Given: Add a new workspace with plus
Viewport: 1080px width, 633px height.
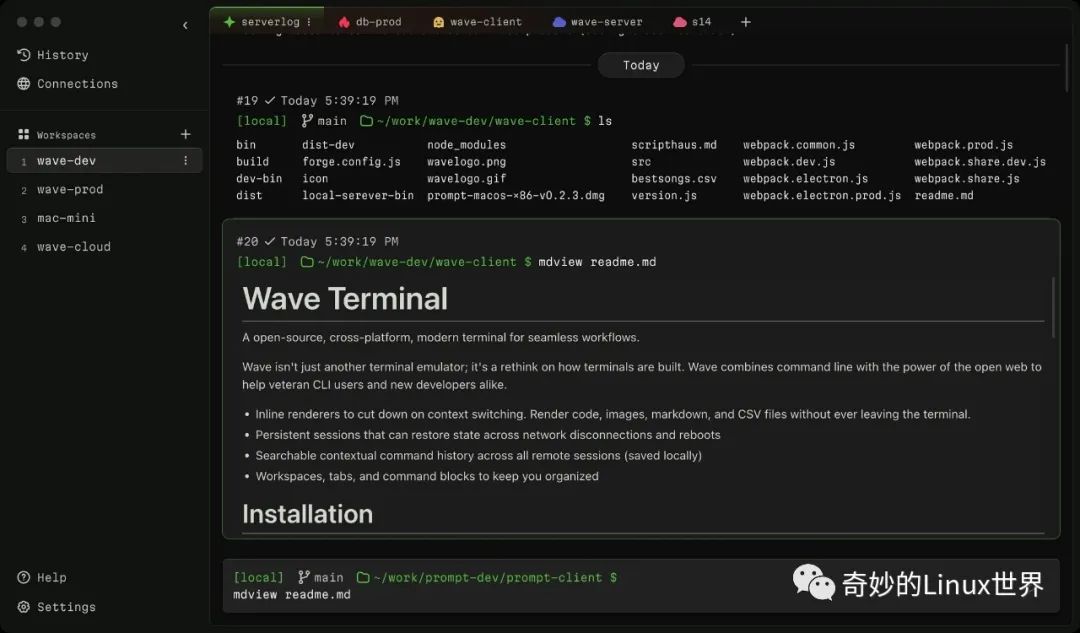Looking at the screenshot, I should [x=185, y=134].
